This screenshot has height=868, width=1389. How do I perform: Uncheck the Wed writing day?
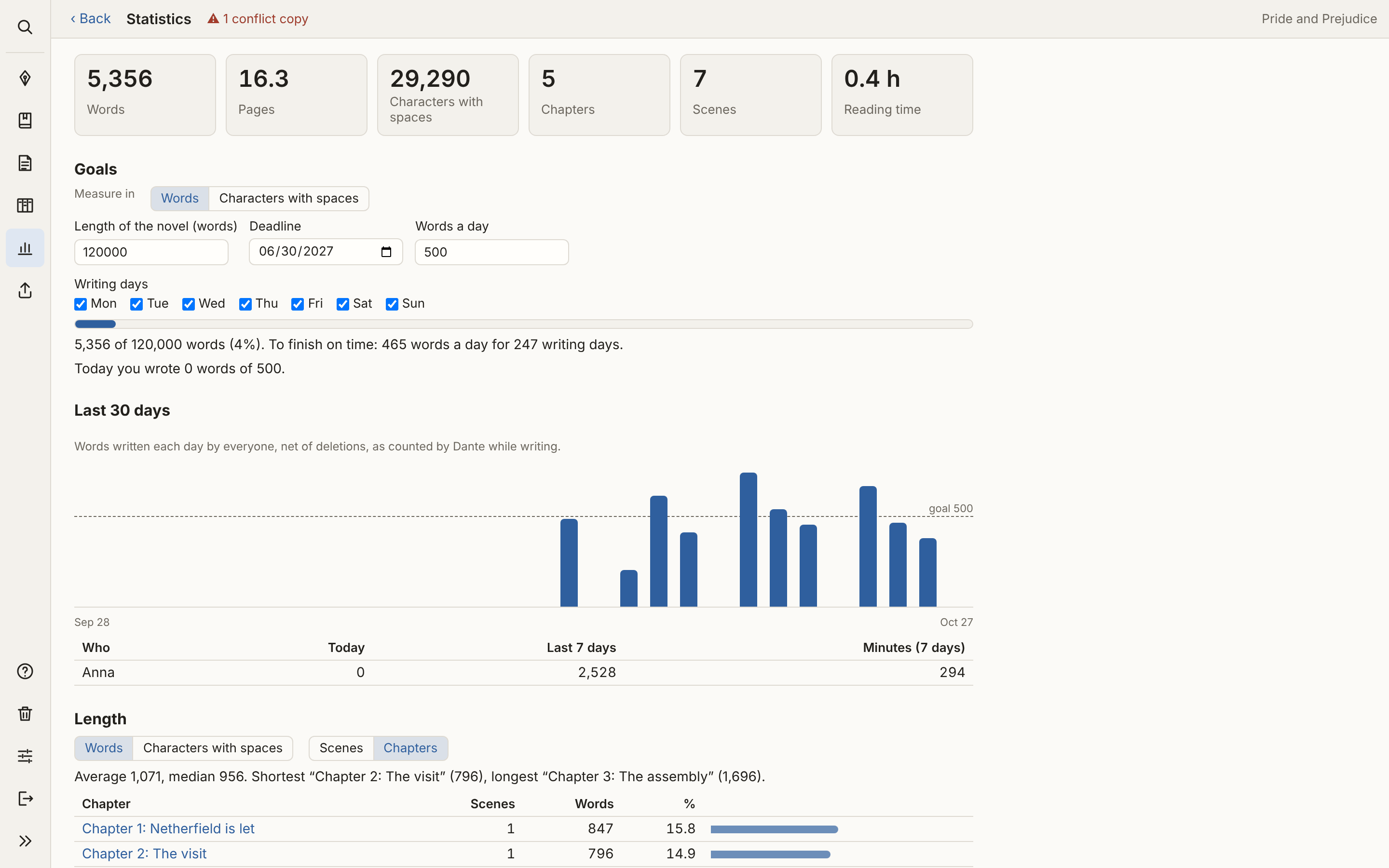click(x=188, y=304)
